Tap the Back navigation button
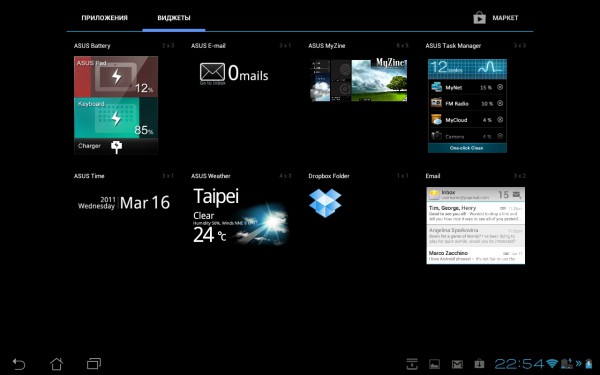This screenshot has width=600, height=375. pyautogui.click(x=19, y=364)
